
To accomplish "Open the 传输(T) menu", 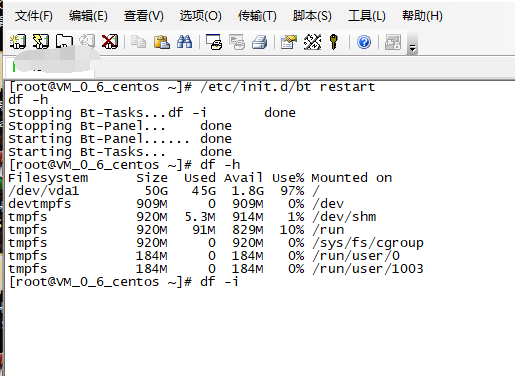I will (257, 16).
